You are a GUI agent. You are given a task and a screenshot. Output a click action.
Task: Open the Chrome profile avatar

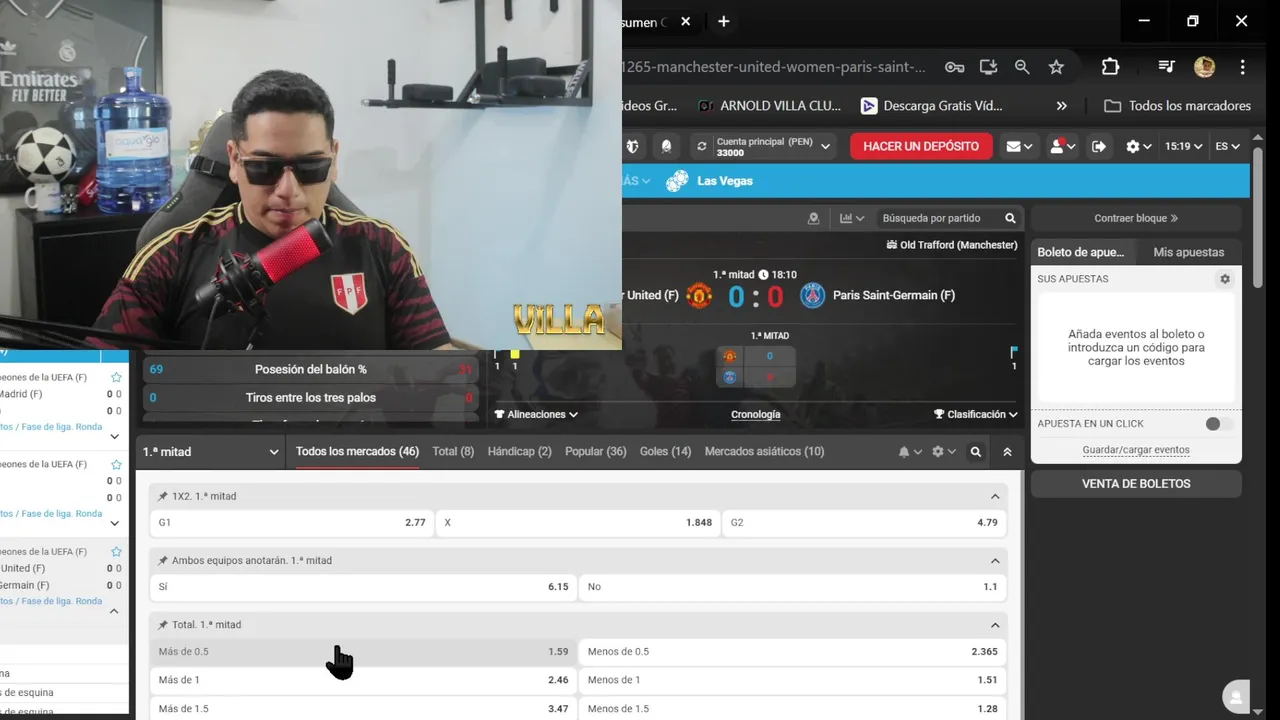1204,67
